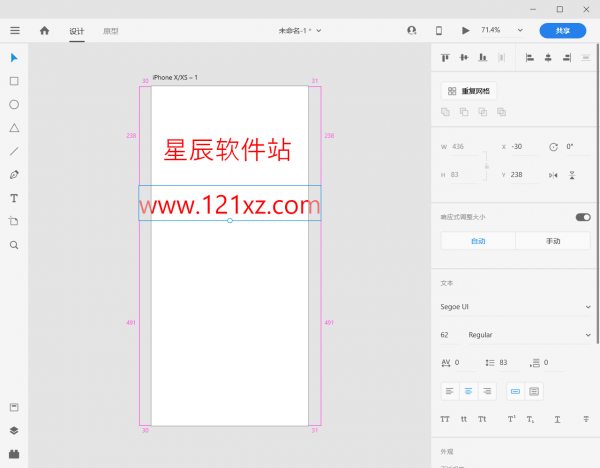
Task: Open the hamburger menu
Action: [x=15, y=31]
